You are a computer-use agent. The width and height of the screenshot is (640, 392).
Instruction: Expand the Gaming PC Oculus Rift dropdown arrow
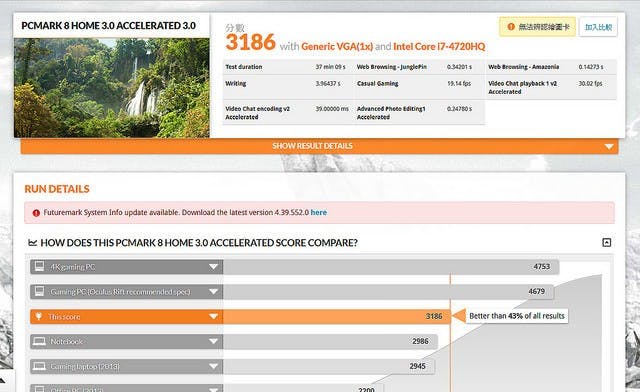[213, 292]
